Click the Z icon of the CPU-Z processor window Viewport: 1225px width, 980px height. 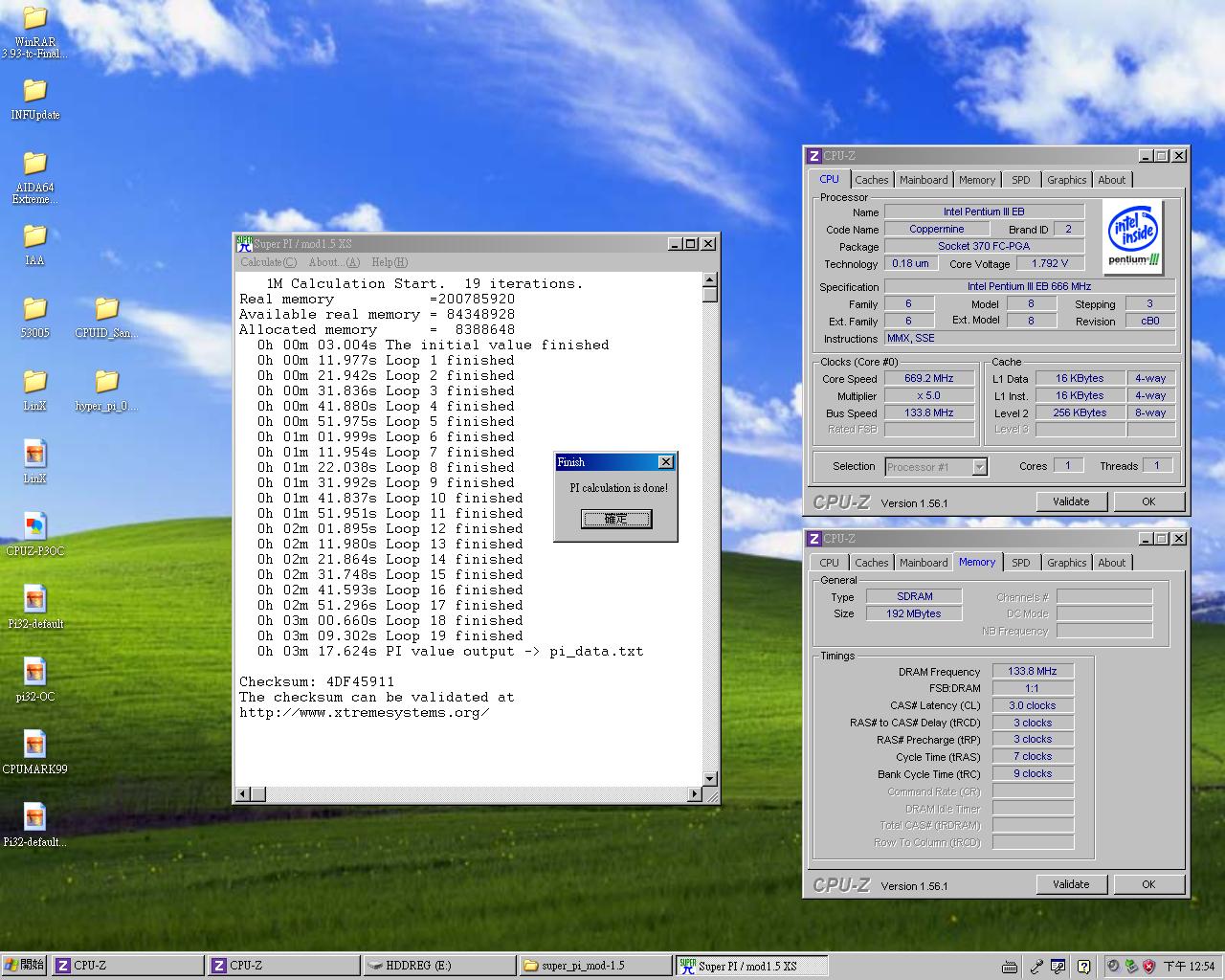coord(814,156)
